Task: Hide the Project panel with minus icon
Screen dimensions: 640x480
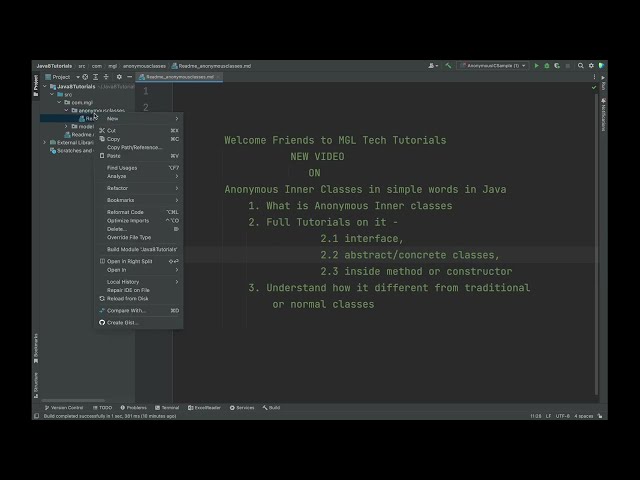Action: tap(129, 77)
